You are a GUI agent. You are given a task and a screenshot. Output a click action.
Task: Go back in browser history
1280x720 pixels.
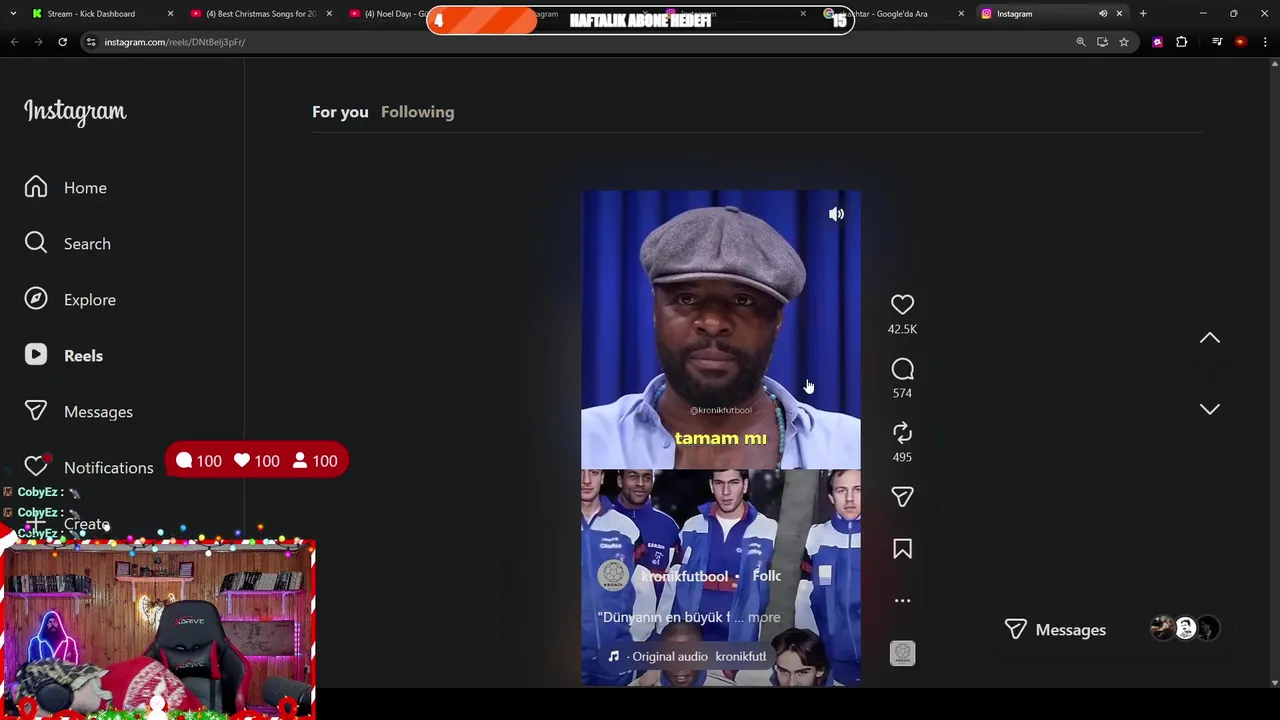(x=14, y=42)
